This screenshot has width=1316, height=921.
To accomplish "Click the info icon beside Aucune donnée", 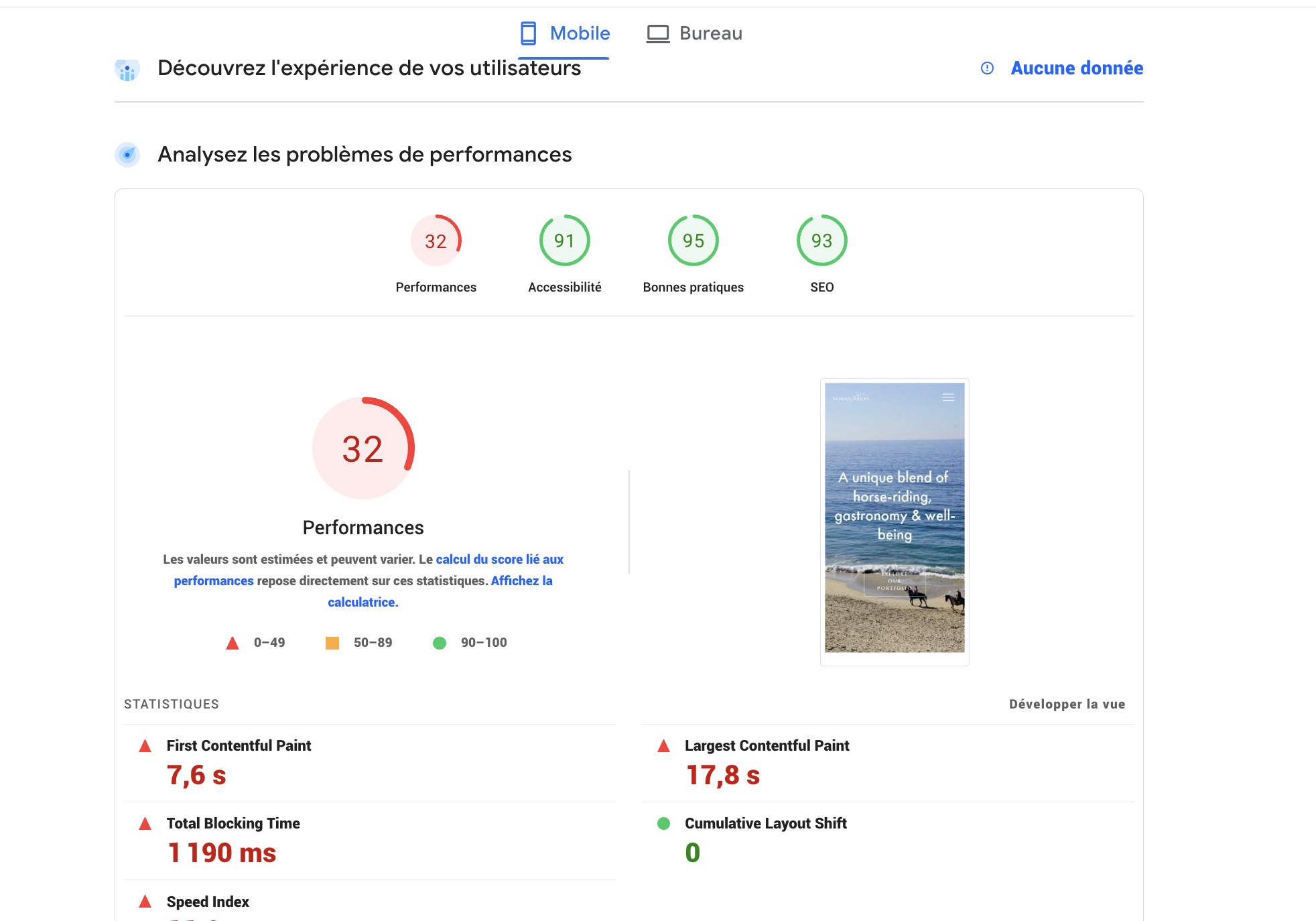I will [x=987, y=68].
